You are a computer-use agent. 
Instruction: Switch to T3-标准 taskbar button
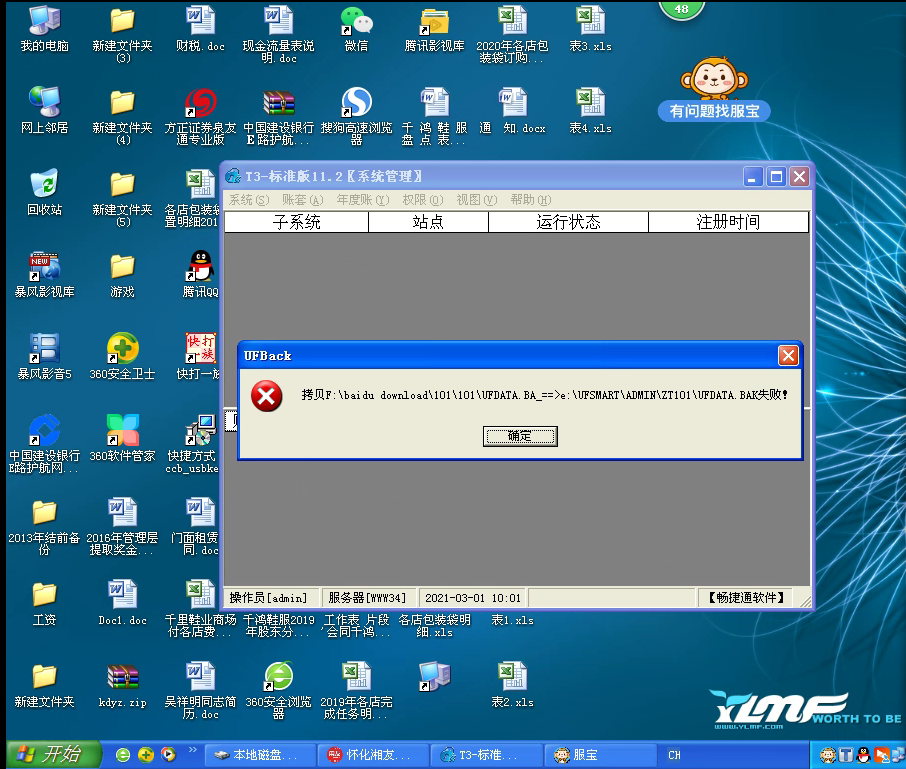[x=488, y=755]
